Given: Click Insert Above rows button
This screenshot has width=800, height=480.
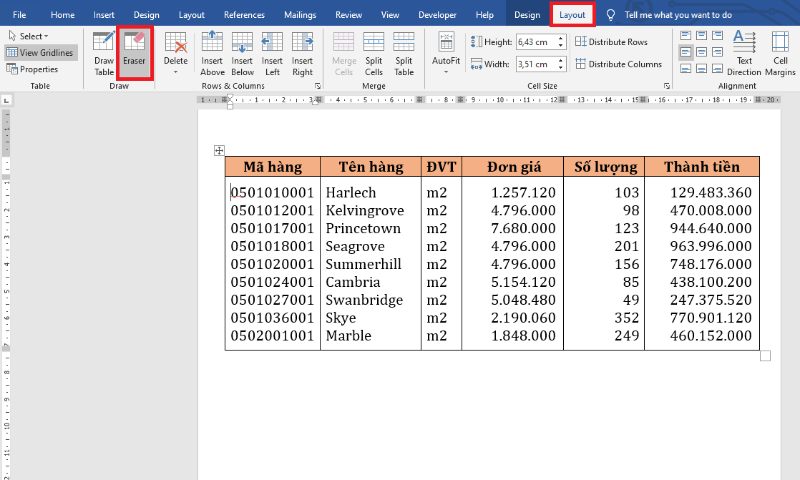Looking at the screenshot, I should coord(212,54).
